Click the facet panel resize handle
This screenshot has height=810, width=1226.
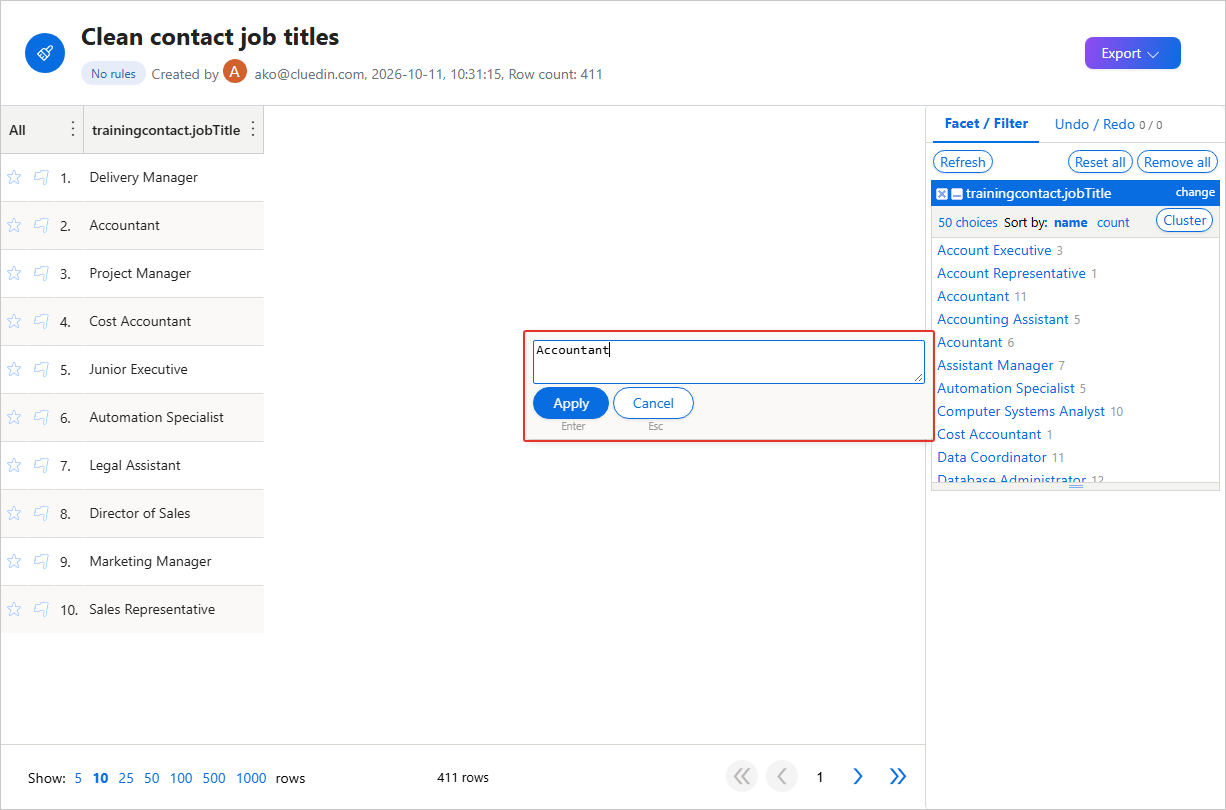pyautogui.click(x=1076, y=486)
